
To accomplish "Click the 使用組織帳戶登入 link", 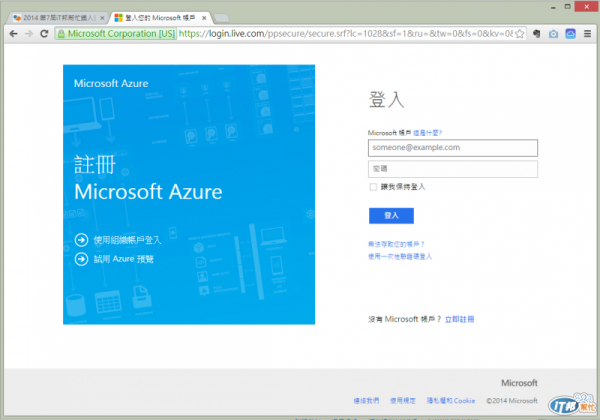I will click(127, 240).
